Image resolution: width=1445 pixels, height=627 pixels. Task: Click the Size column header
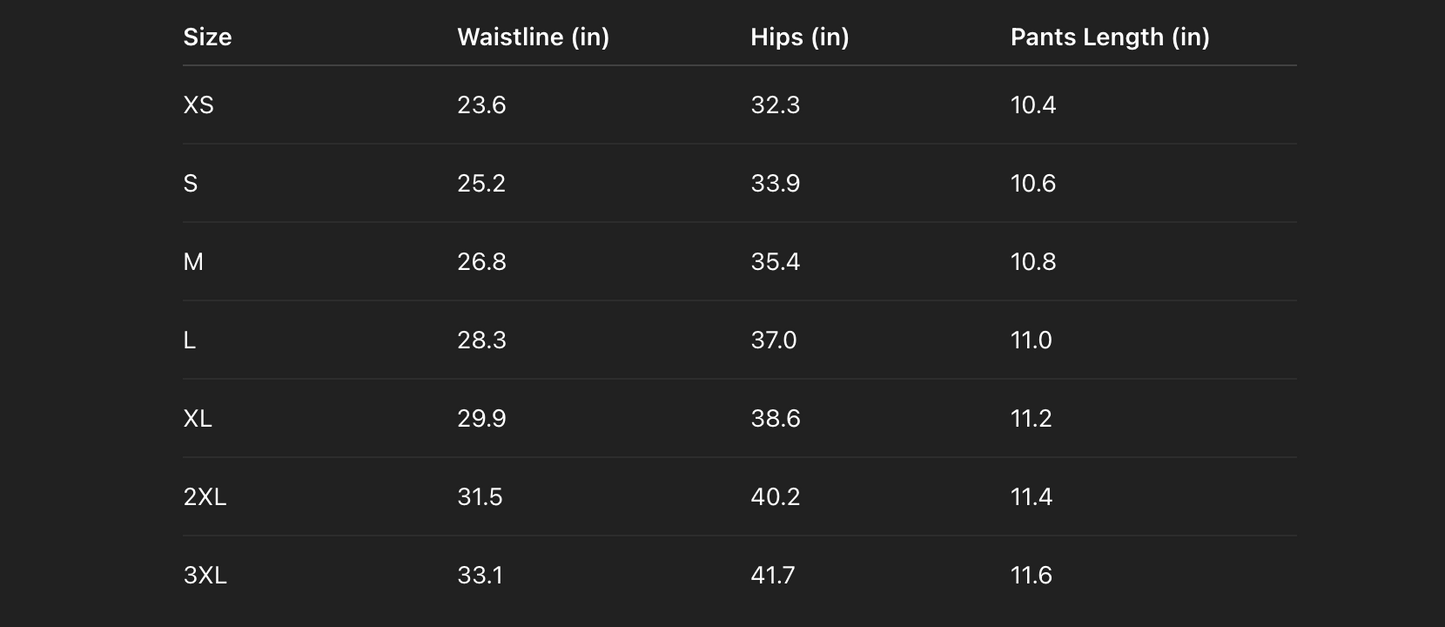[207, 37]
